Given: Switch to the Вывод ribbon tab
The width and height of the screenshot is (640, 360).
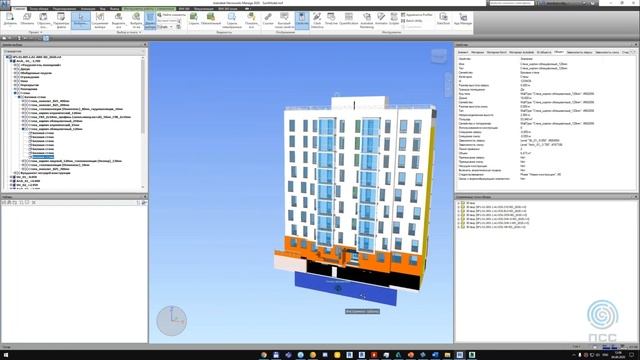Looking at the screenshot, I should tap(115, 9).
